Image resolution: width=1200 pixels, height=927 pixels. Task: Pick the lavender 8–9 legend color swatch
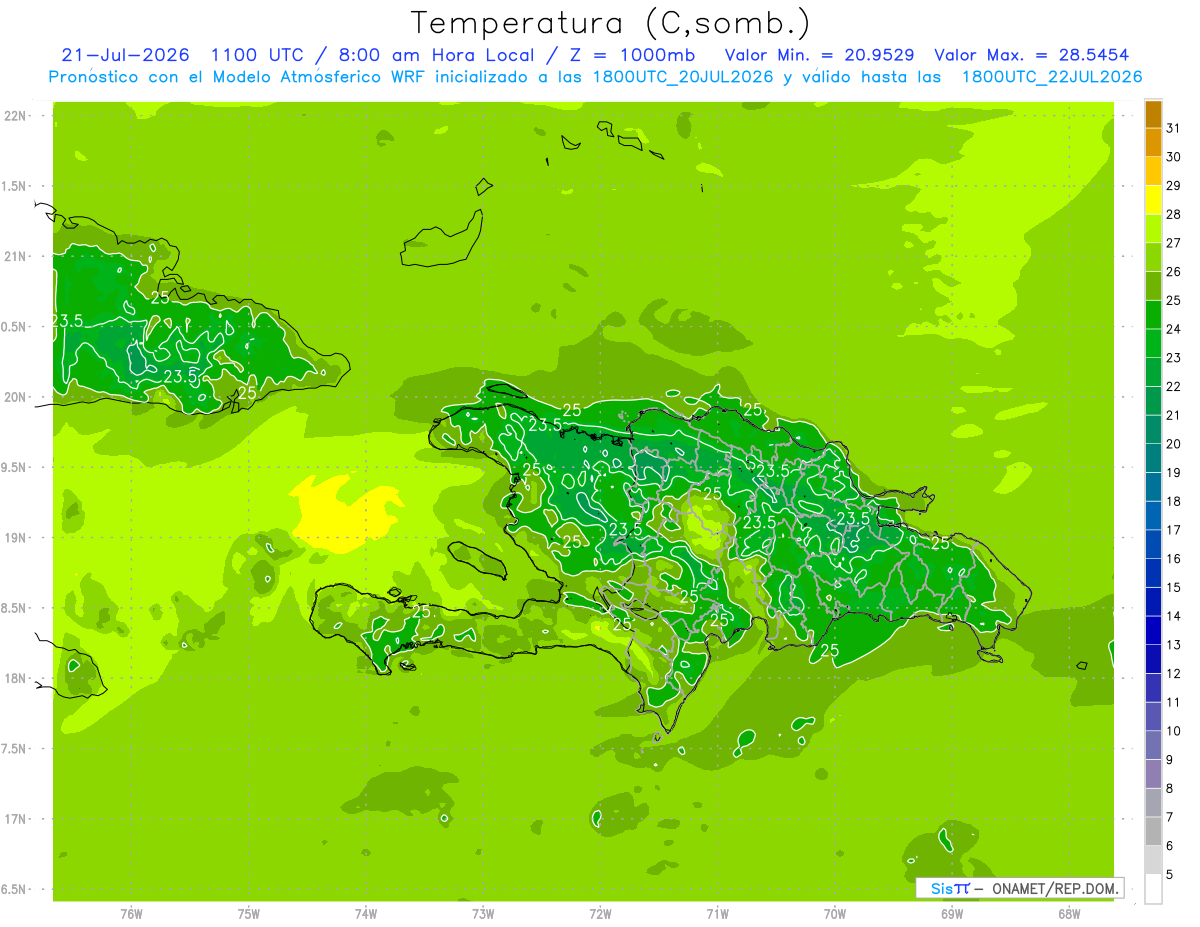[1153, 774]
